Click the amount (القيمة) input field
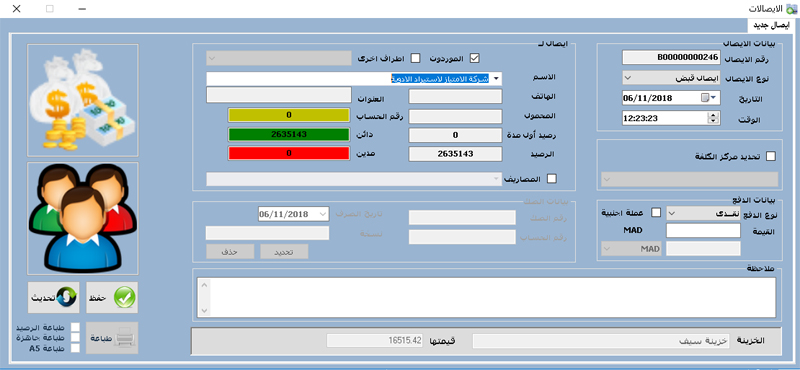 [x=704, y=231]
